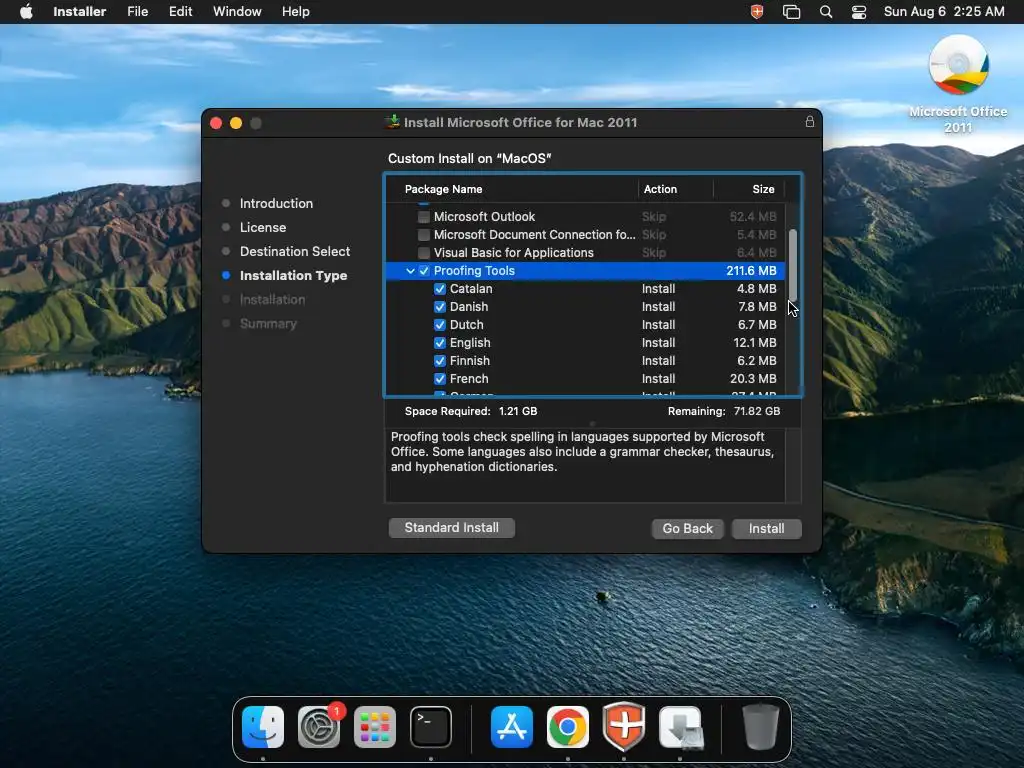
Task: Click the Package Name column header
Action: point(443,189)
